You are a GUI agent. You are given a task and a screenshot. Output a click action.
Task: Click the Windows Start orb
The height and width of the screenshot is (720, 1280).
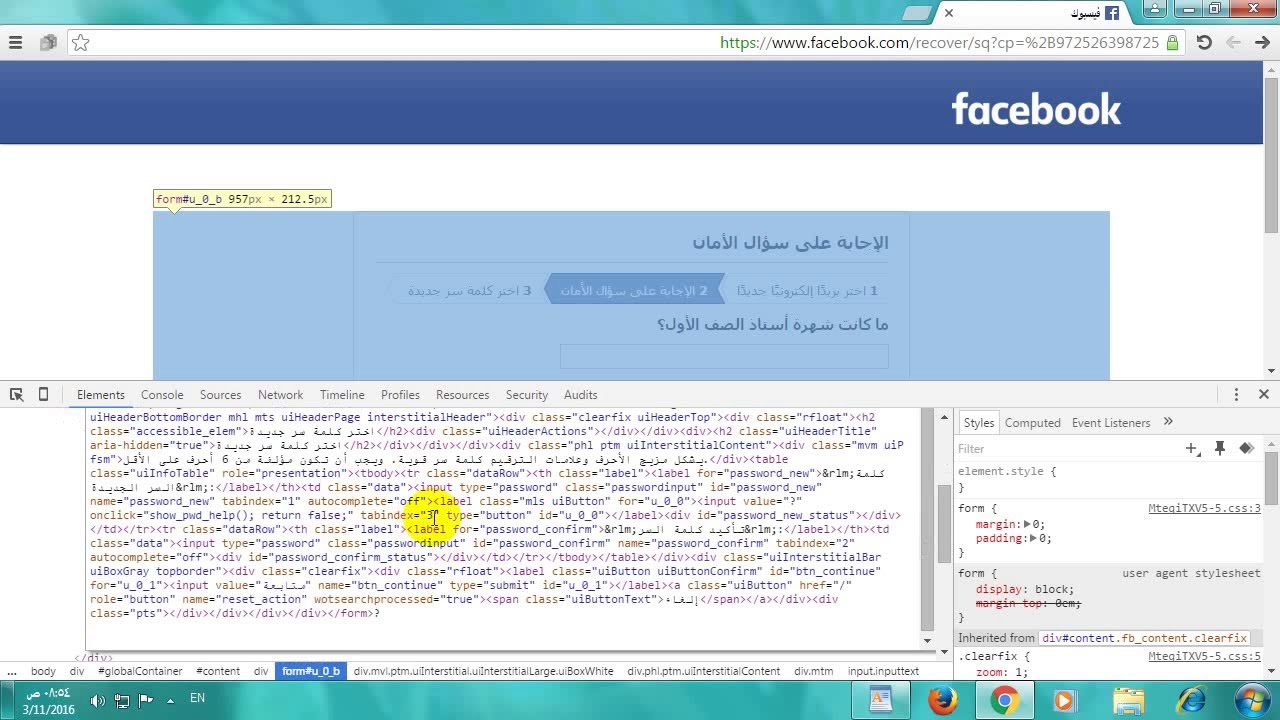[1251, 700]
